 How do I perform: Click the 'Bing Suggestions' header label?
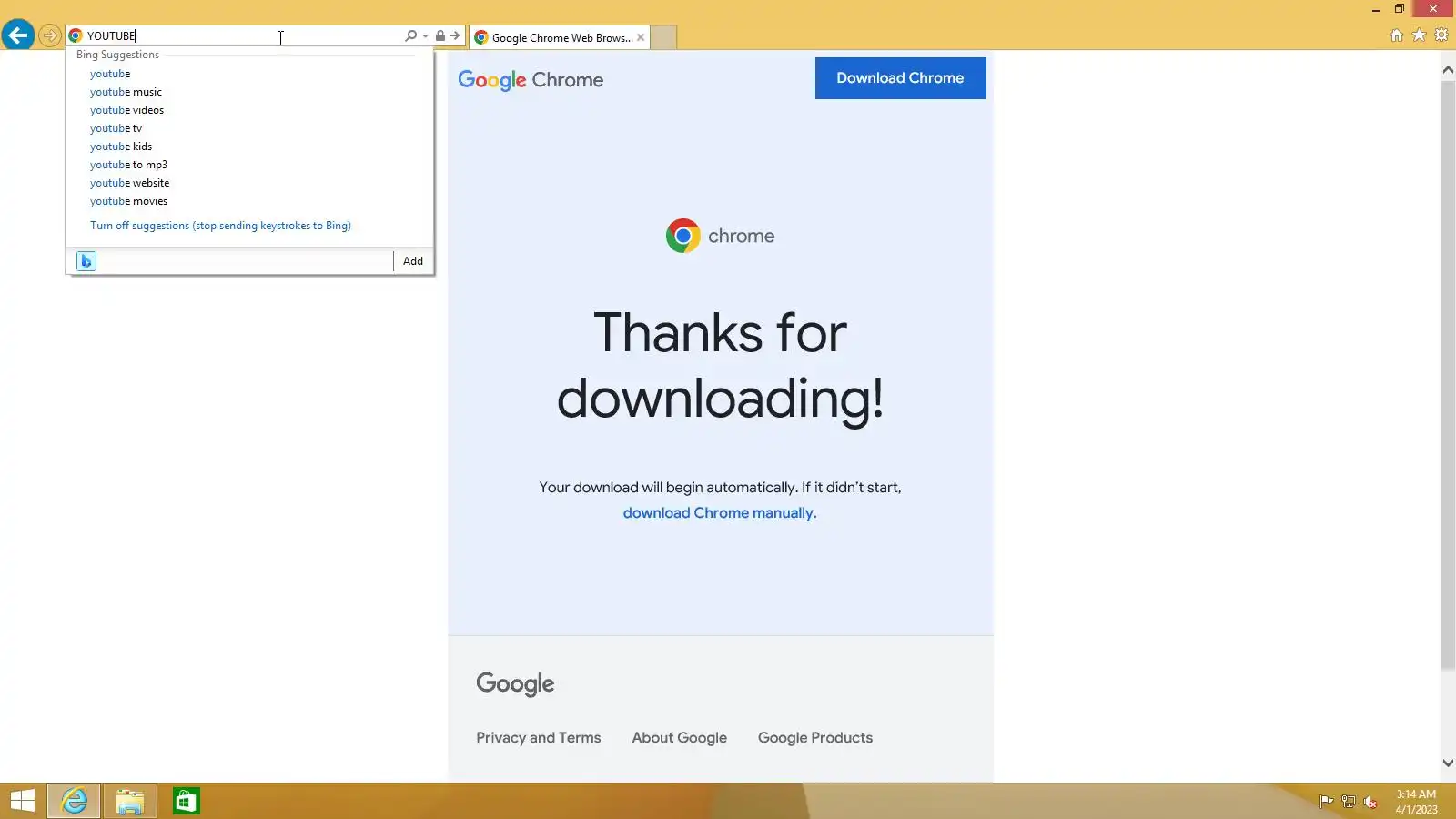tap(117, 55)
